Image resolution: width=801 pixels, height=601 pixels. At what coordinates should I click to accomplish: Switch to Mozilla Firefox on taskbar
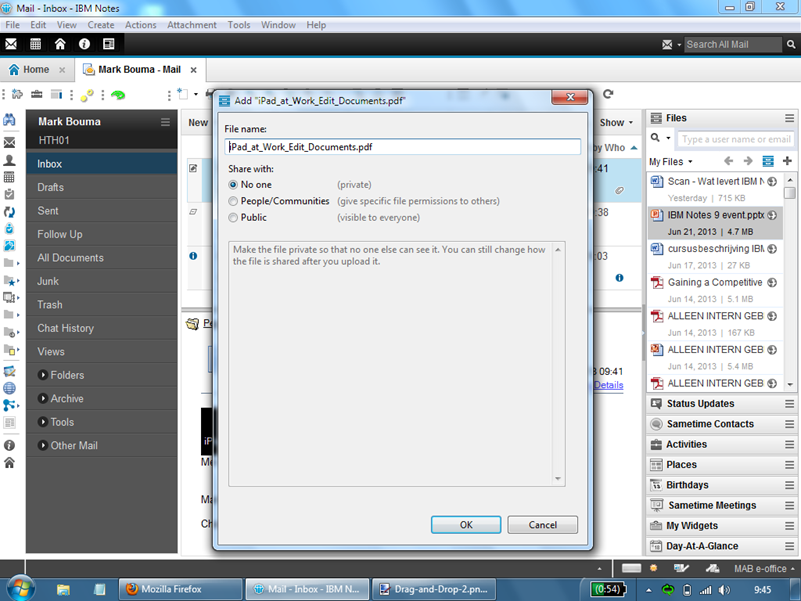(x=180, y=589)
